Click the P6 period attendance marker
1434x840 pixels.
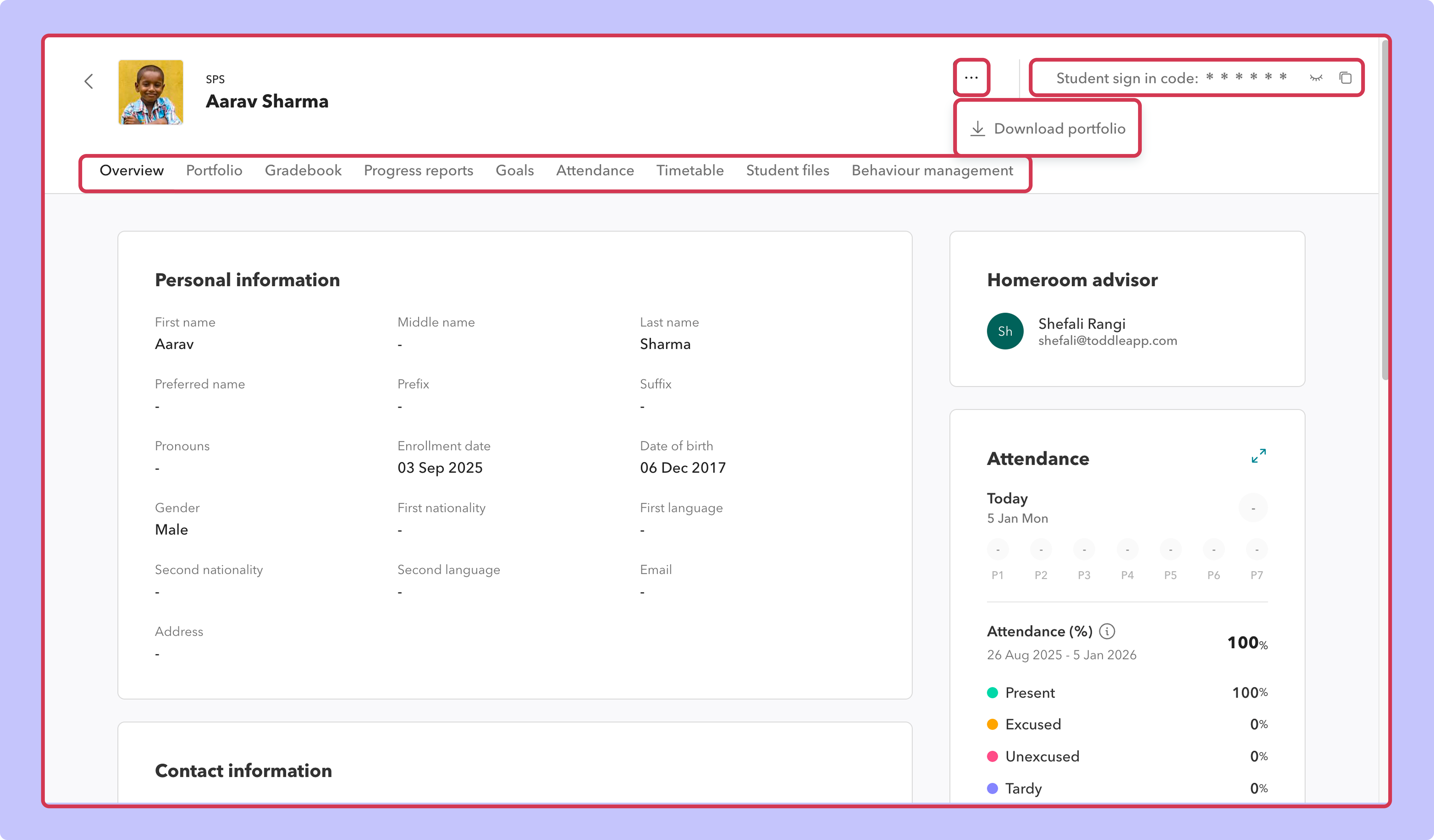point(1214,549)
